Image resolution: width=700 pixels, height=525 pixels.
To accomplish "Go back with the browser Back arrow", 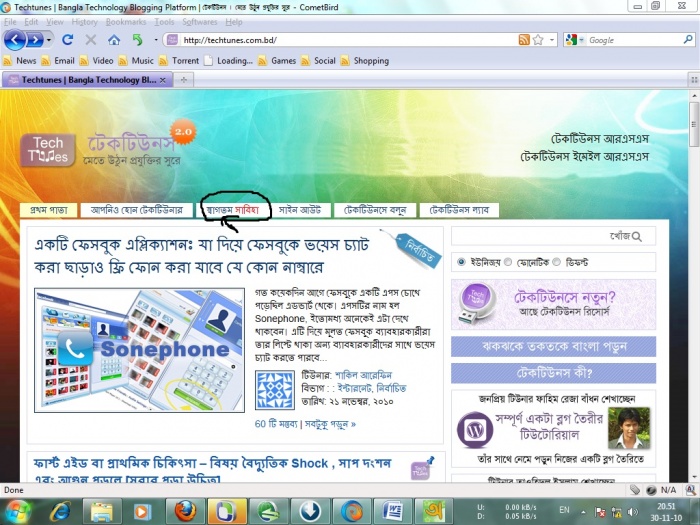I will click(x=14, y=40).
